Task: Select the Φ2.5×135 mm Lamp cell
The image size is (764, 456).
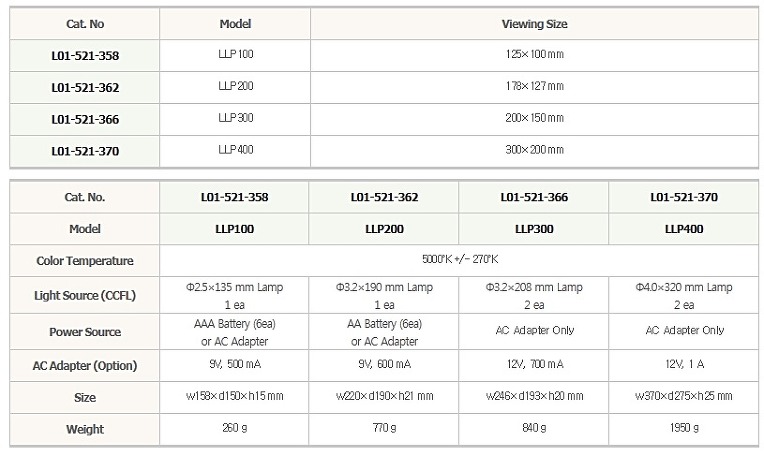Action: [x=234, y=296]
